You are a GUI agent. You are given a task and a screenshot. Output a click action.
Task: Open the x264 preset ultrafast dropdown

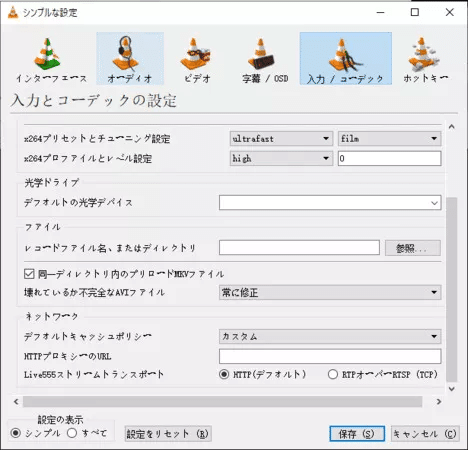[x=281, y=139]
